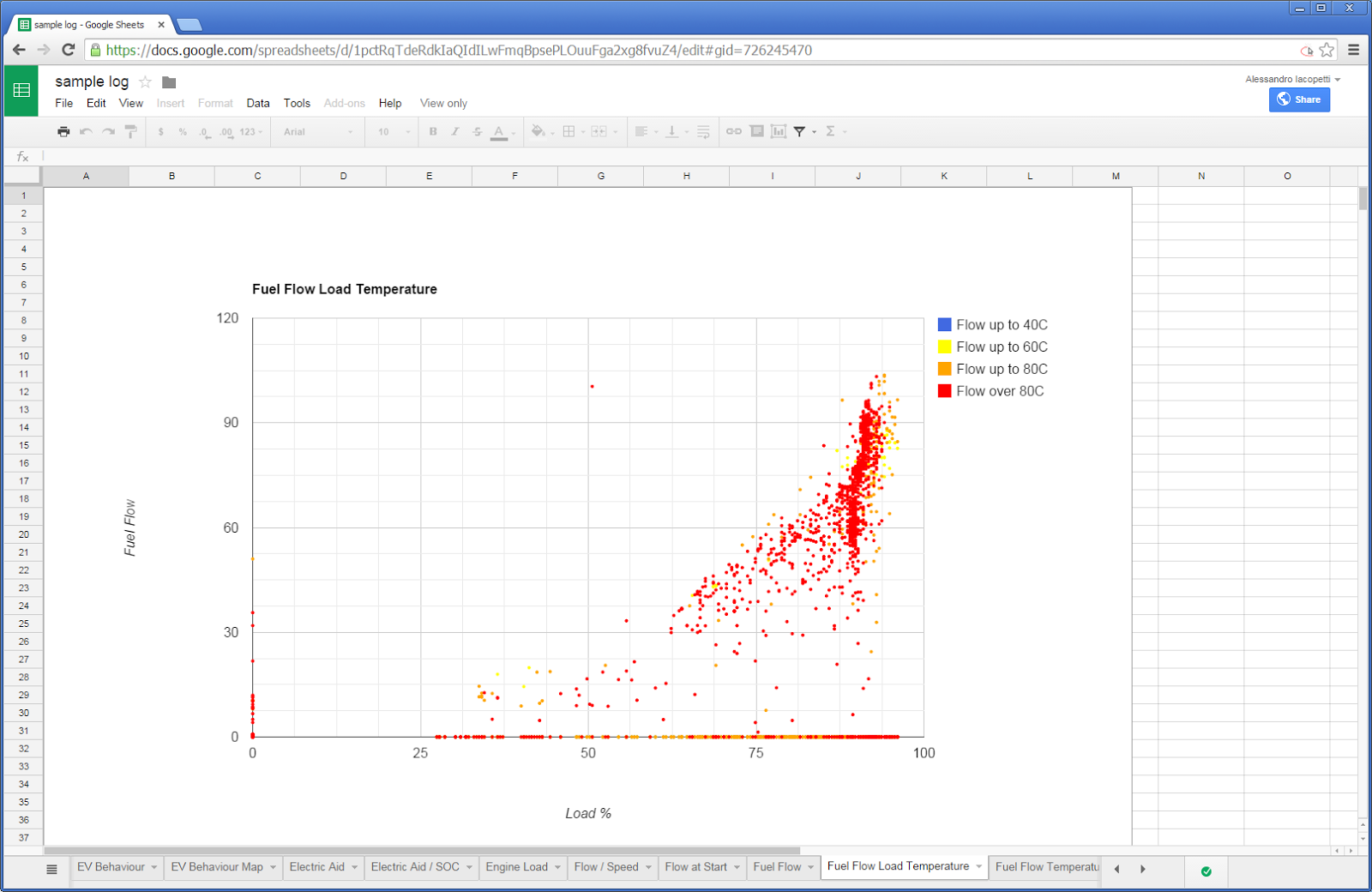Toggle italic formatting
Screen dimensions: 1372x892
click(454, 131)
